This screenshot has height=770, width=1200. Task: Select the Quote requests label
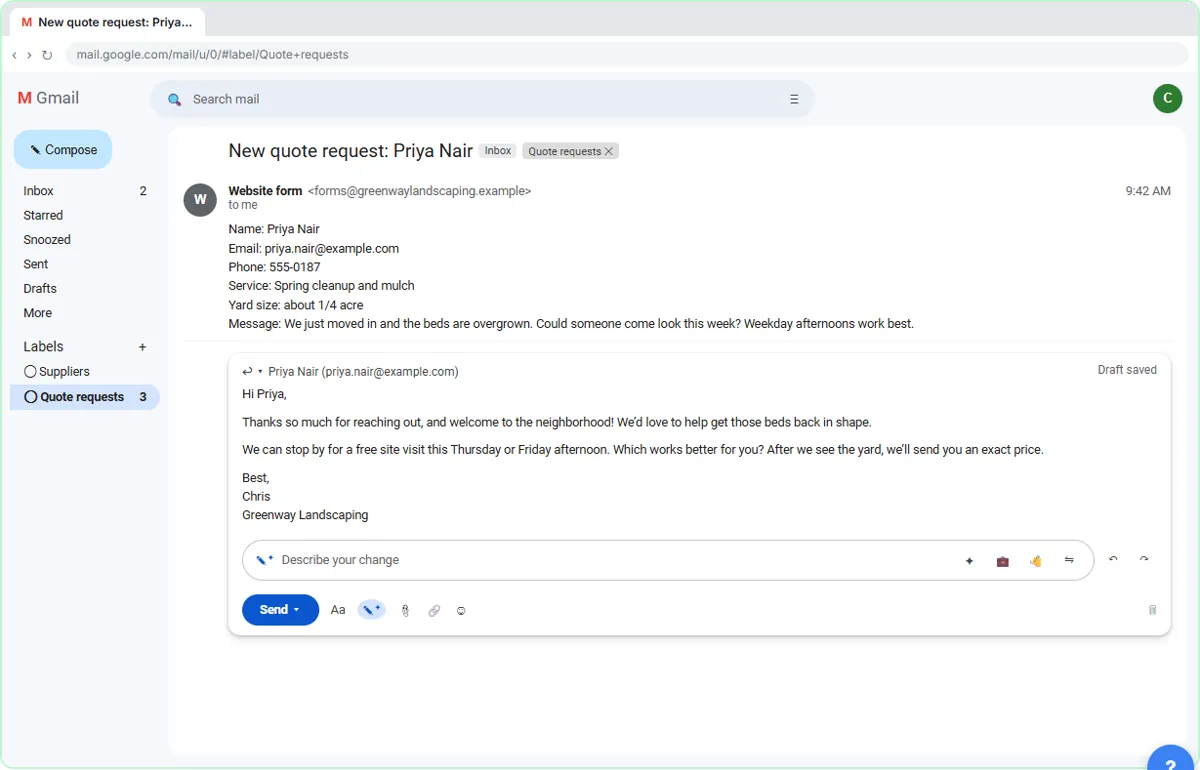[x=85, y=397]
